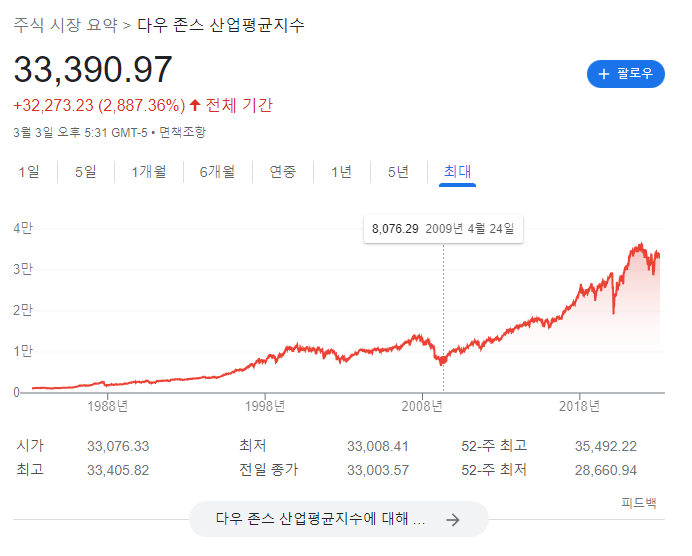The image size is (692, 556).
Task: Choose the 연중 range tab
Action: [x=282, y=172]
